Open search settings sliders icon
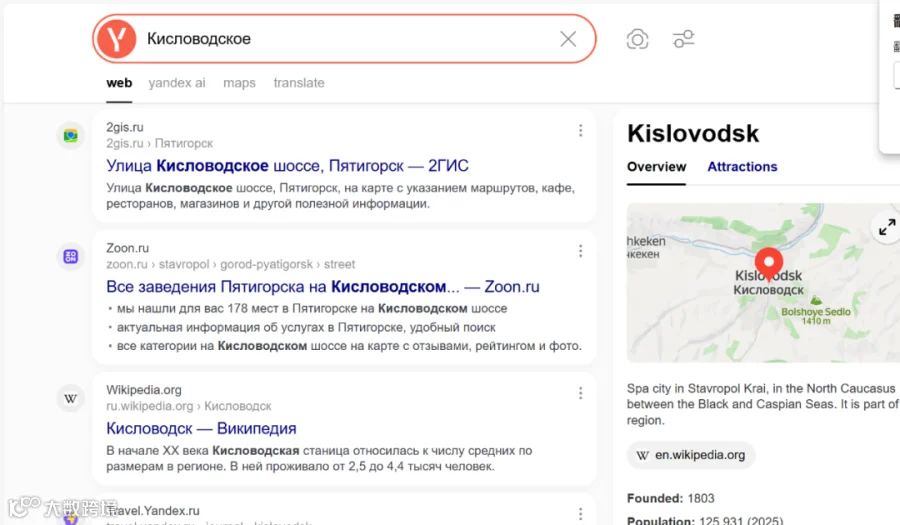 point(683,39)
